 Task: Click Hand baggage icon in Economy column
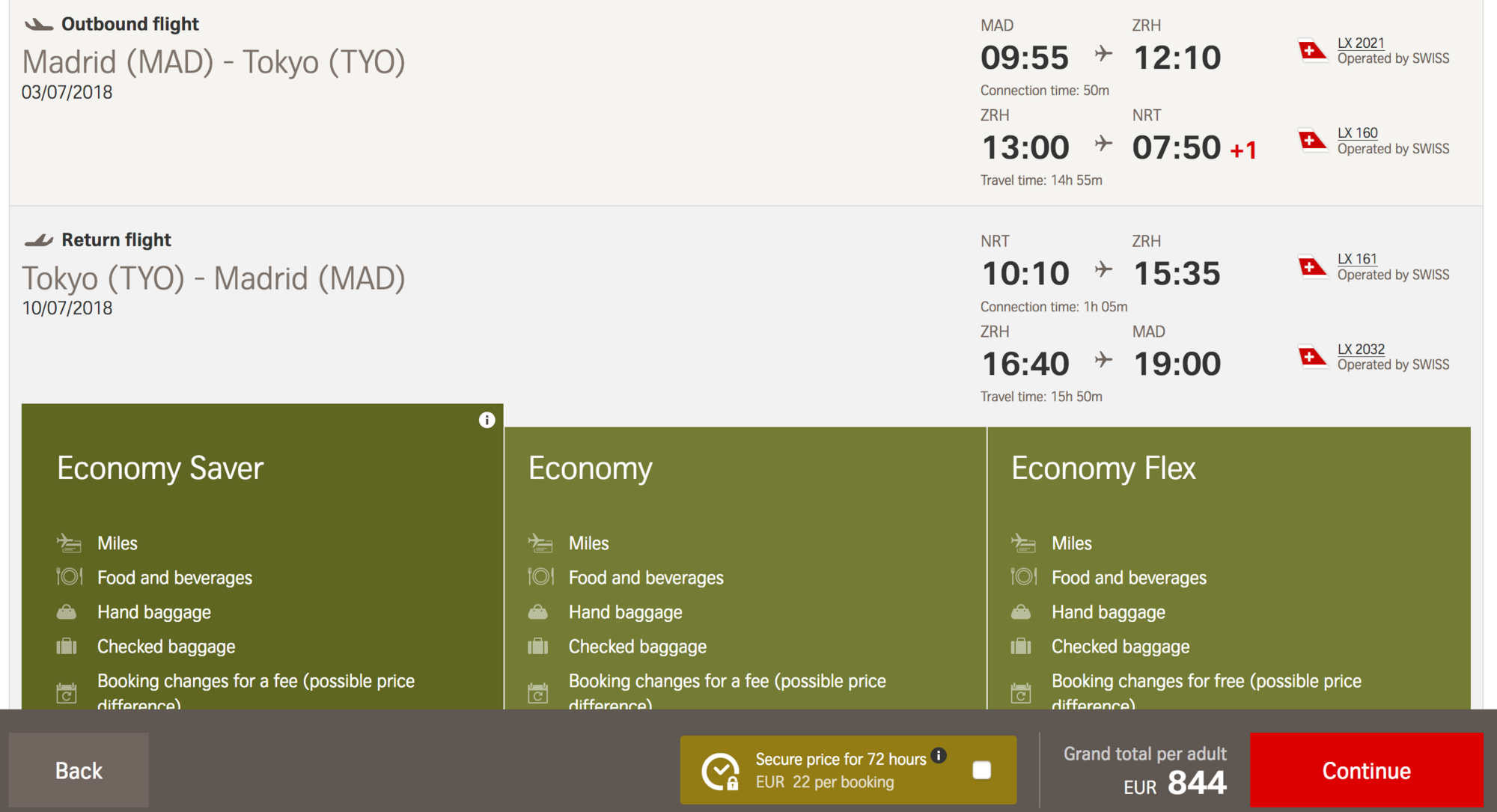tap(538, 612)
